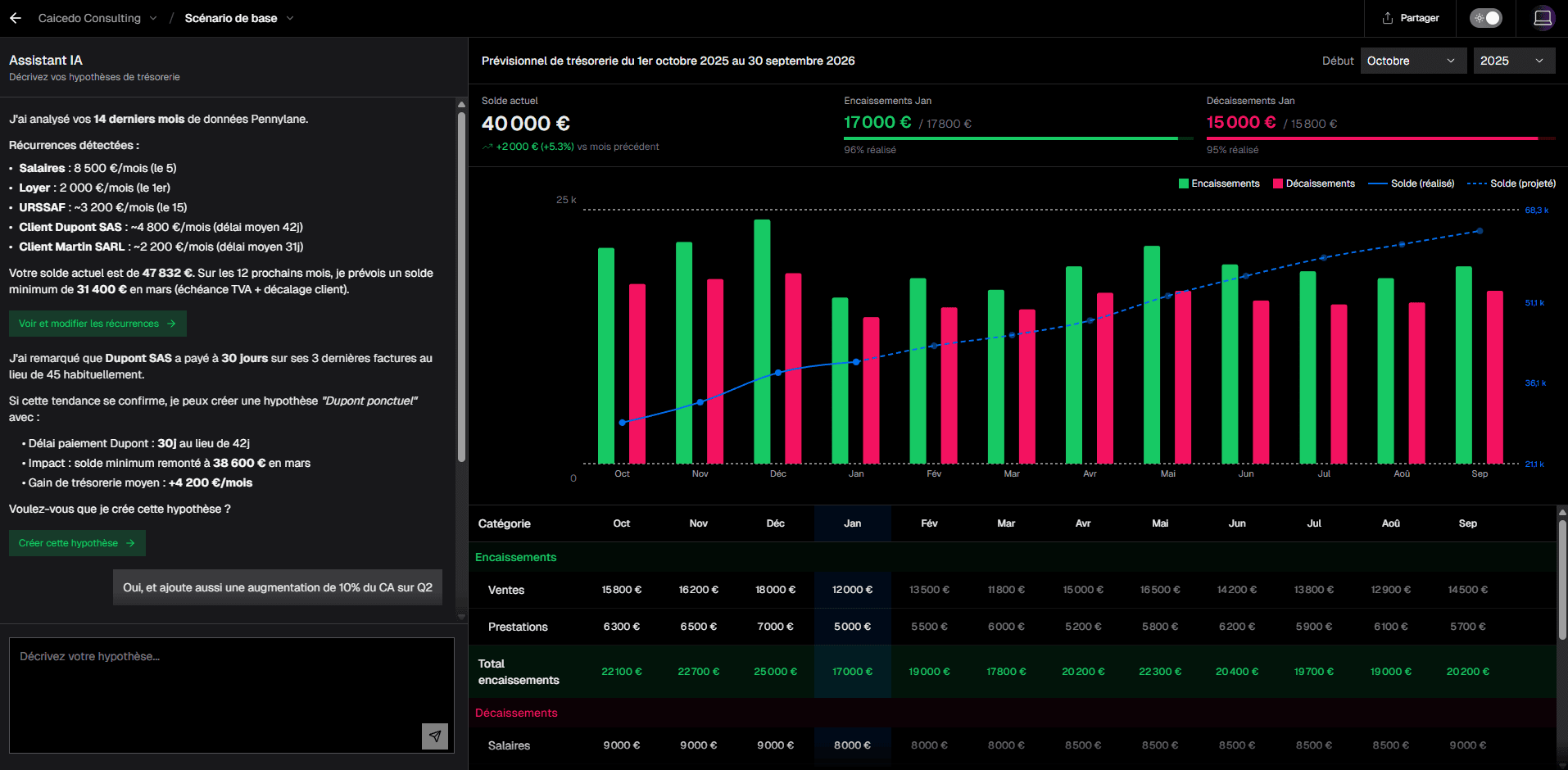Screen dimensions: 1568x770
Task: Toggle the green Encaissements legend visibility
Action: click(x=1182, y=183)
